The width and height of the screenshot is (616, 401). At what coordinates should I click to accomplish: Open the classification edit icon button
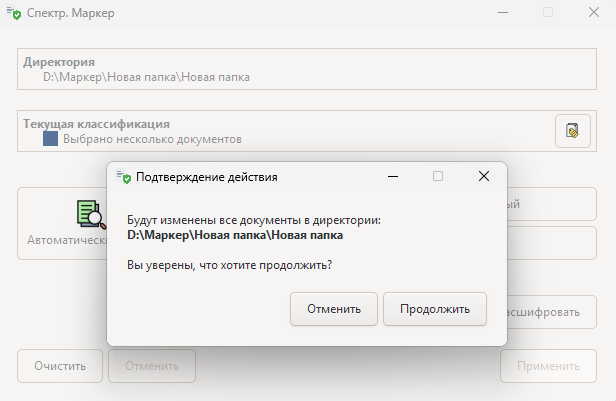click(572, 131)
